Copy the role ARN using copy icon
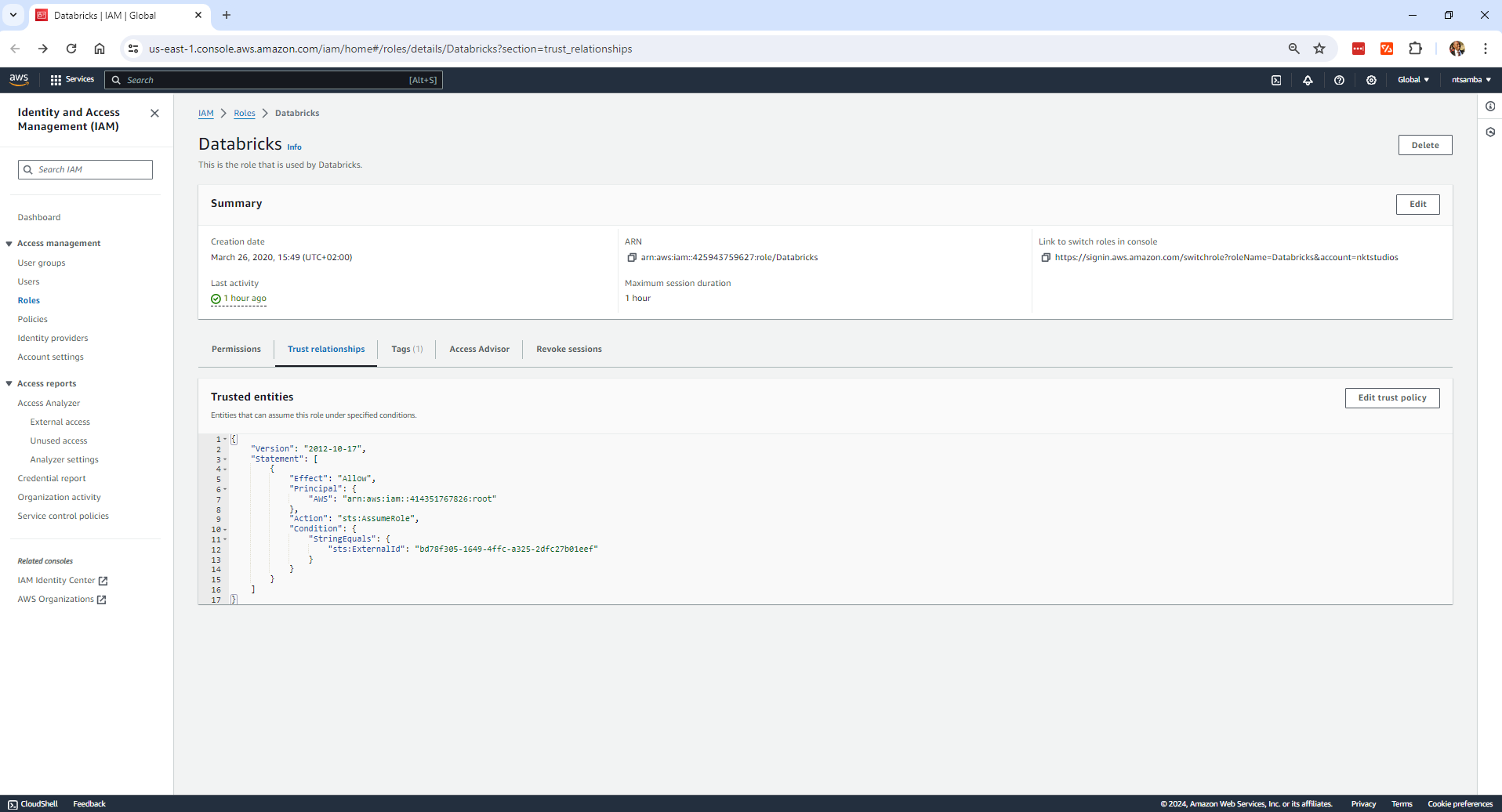1502x812 pixels. coord(632,258)
